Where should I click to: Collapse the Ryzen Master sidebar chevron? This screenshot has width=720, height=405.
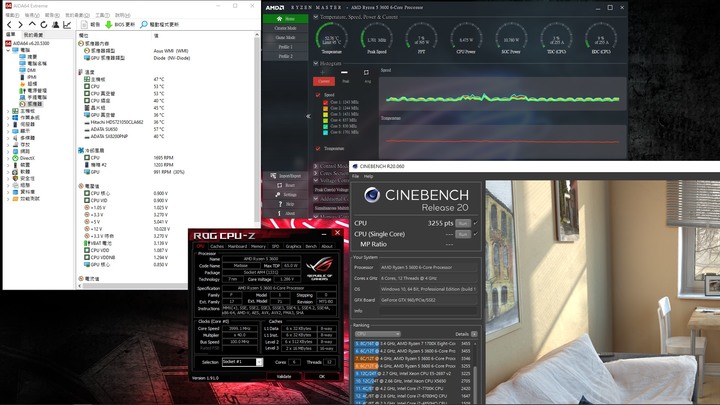309,116
